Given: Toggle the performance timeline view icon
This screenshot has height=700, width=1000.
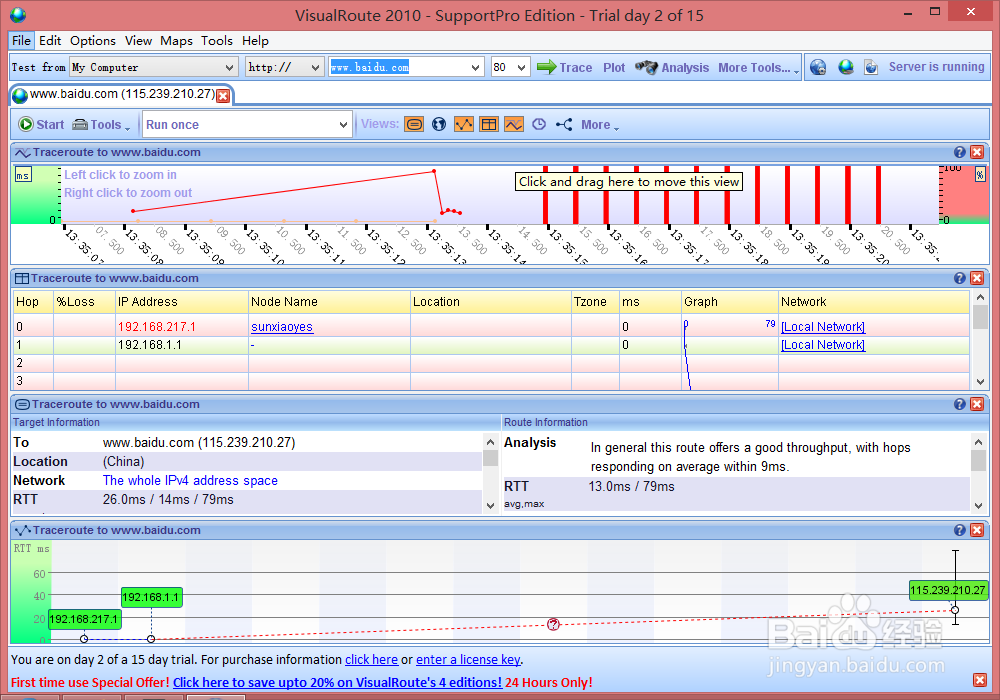Looking at the screenshot, I should pyautogui.click(x=514, y=124).
